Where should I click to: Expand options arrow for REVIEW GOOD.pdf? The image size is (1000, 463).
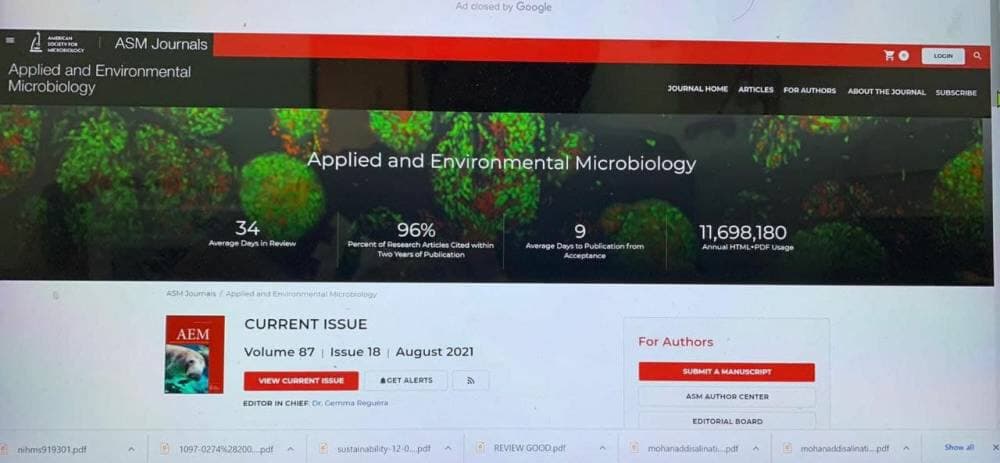[x=602, y=448]
